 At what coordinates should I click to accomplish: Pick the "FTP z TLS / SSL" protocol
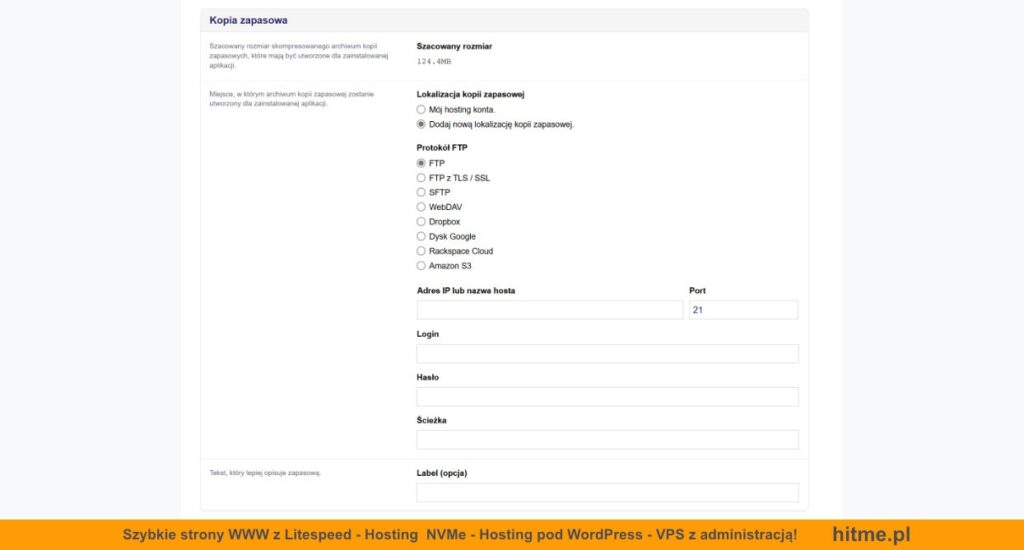(x=421, y=178)
